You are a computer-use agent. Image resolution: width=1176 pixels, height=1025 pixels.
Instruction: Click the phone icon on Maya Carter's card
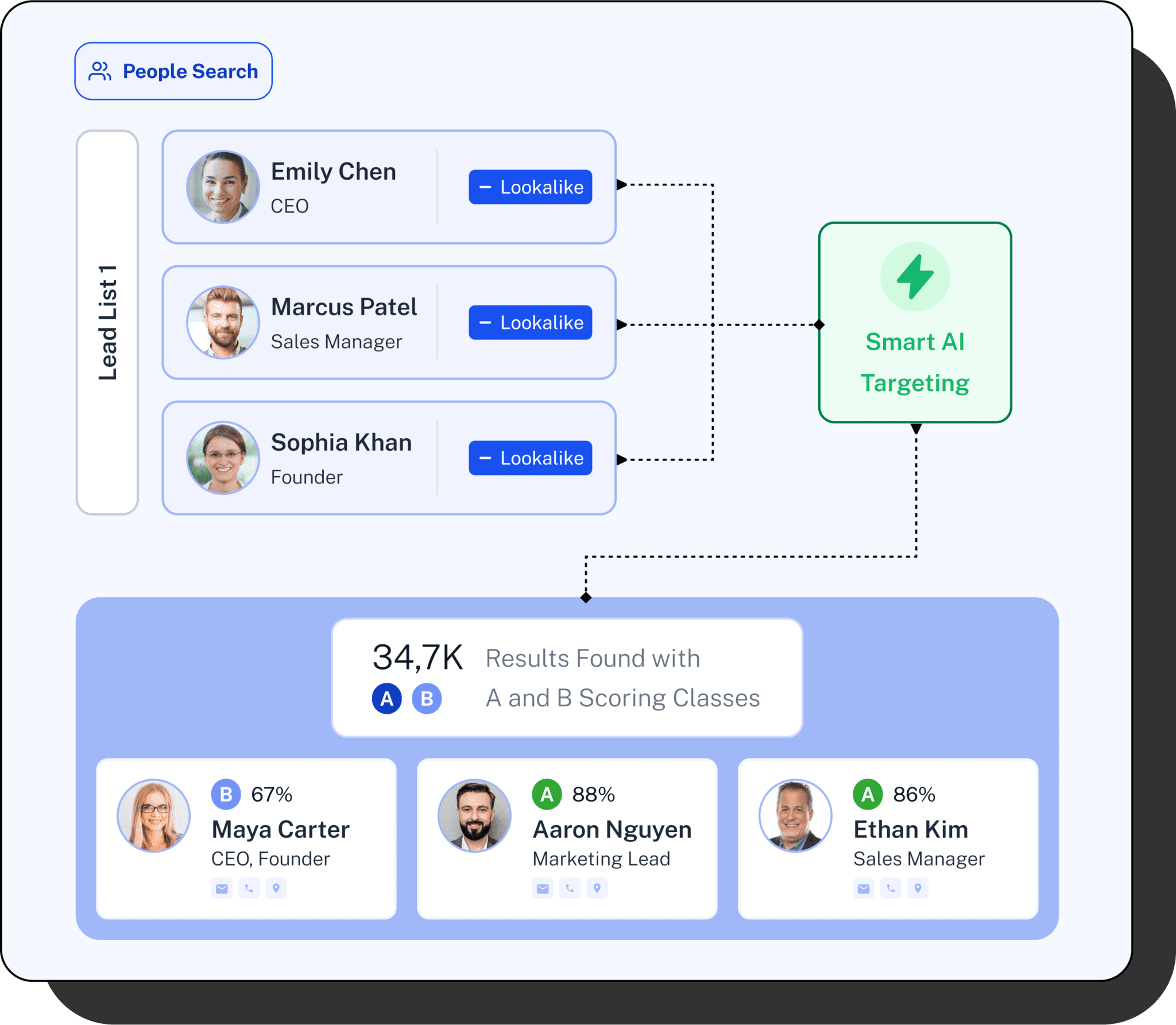tap(249, 888)
